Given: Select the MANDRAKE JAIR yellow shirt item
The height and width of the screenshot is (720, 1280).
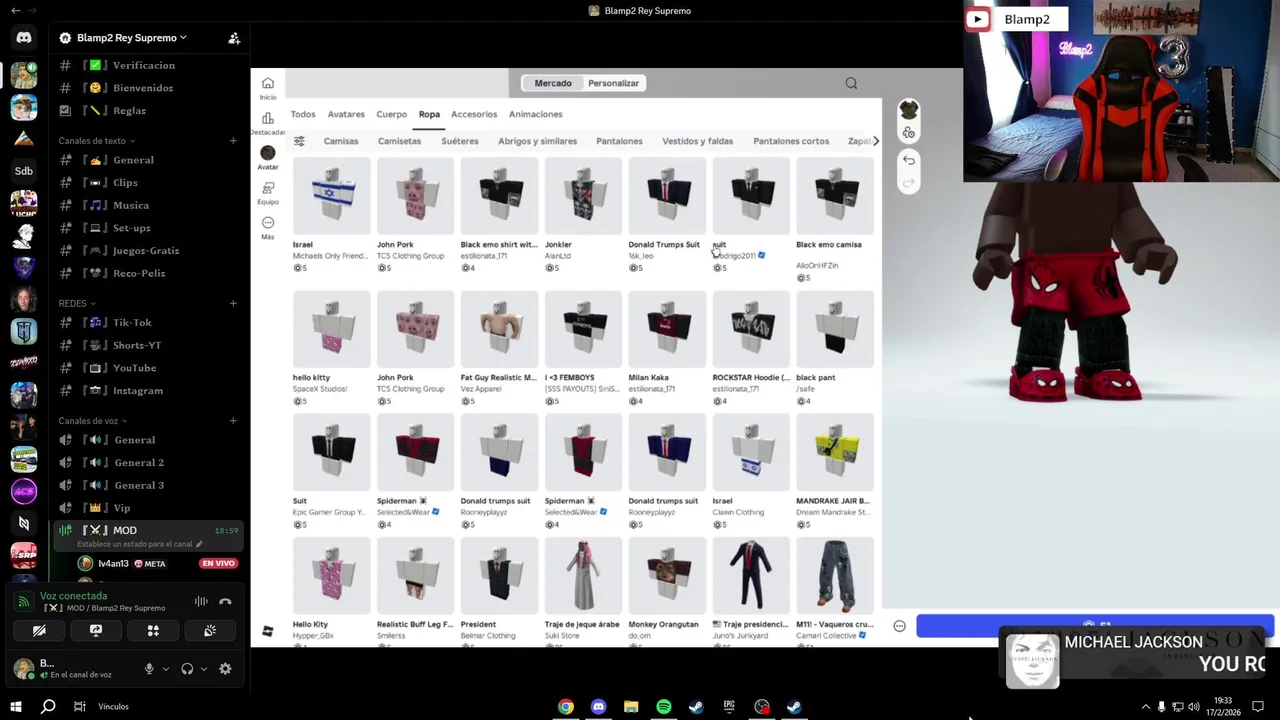Looking at the screenshot, I should click(835, 453).
